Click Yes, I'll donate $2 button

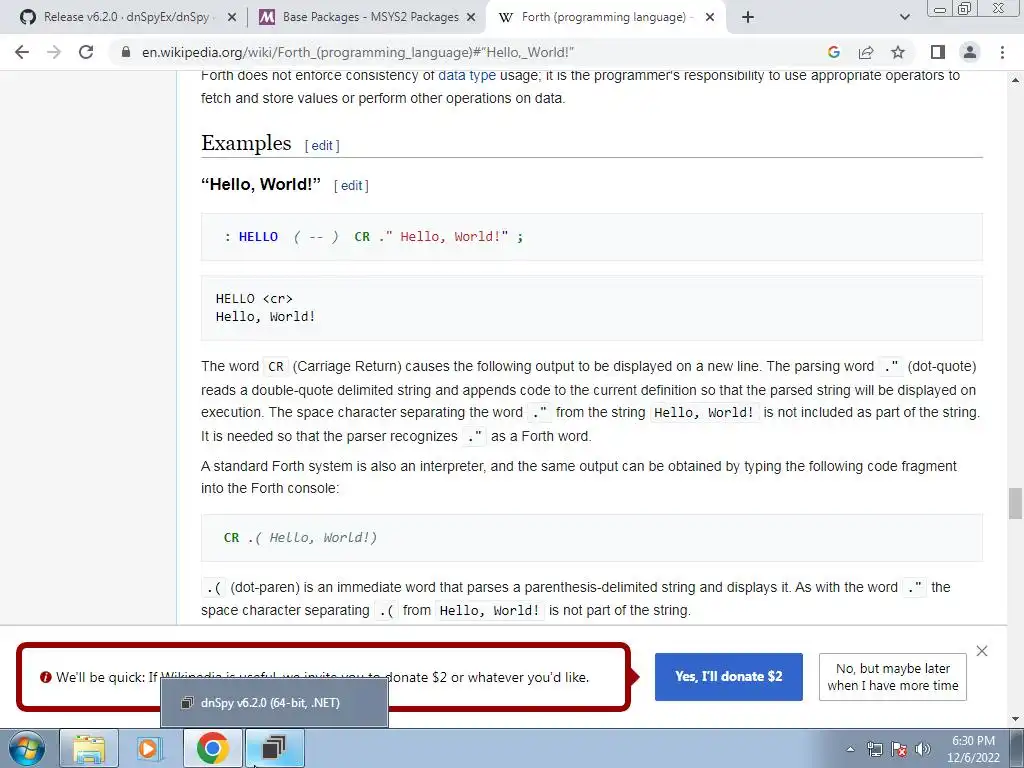(x=729, y=677)
